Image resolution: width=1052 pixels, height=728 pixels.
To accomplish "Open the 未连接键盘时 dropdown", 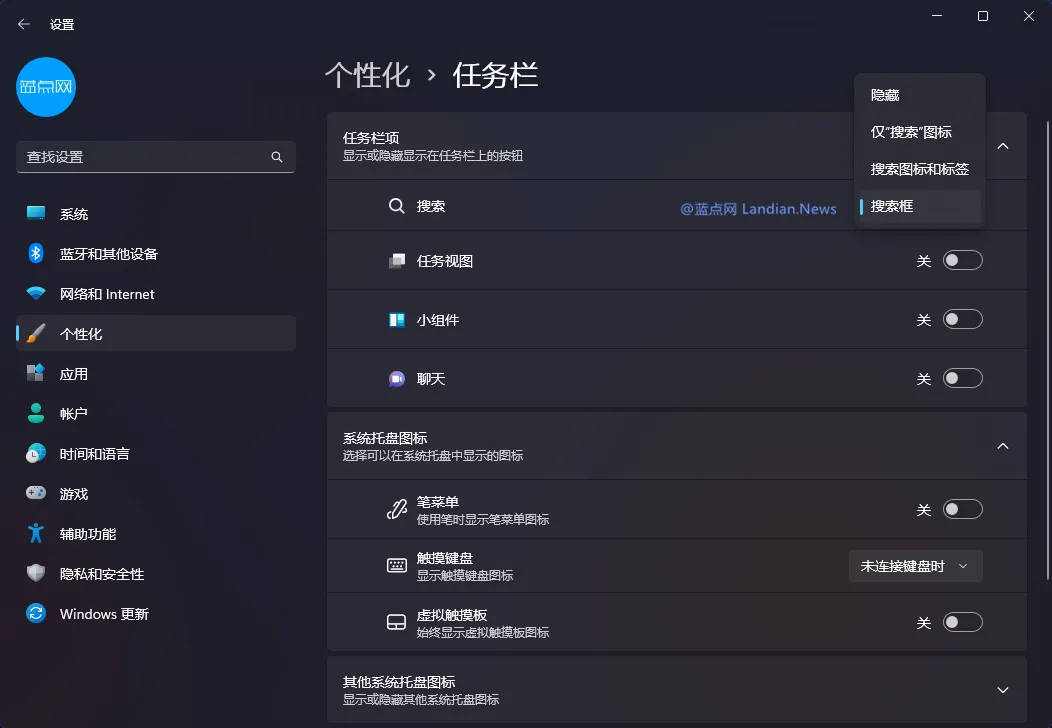I will 915,565.
